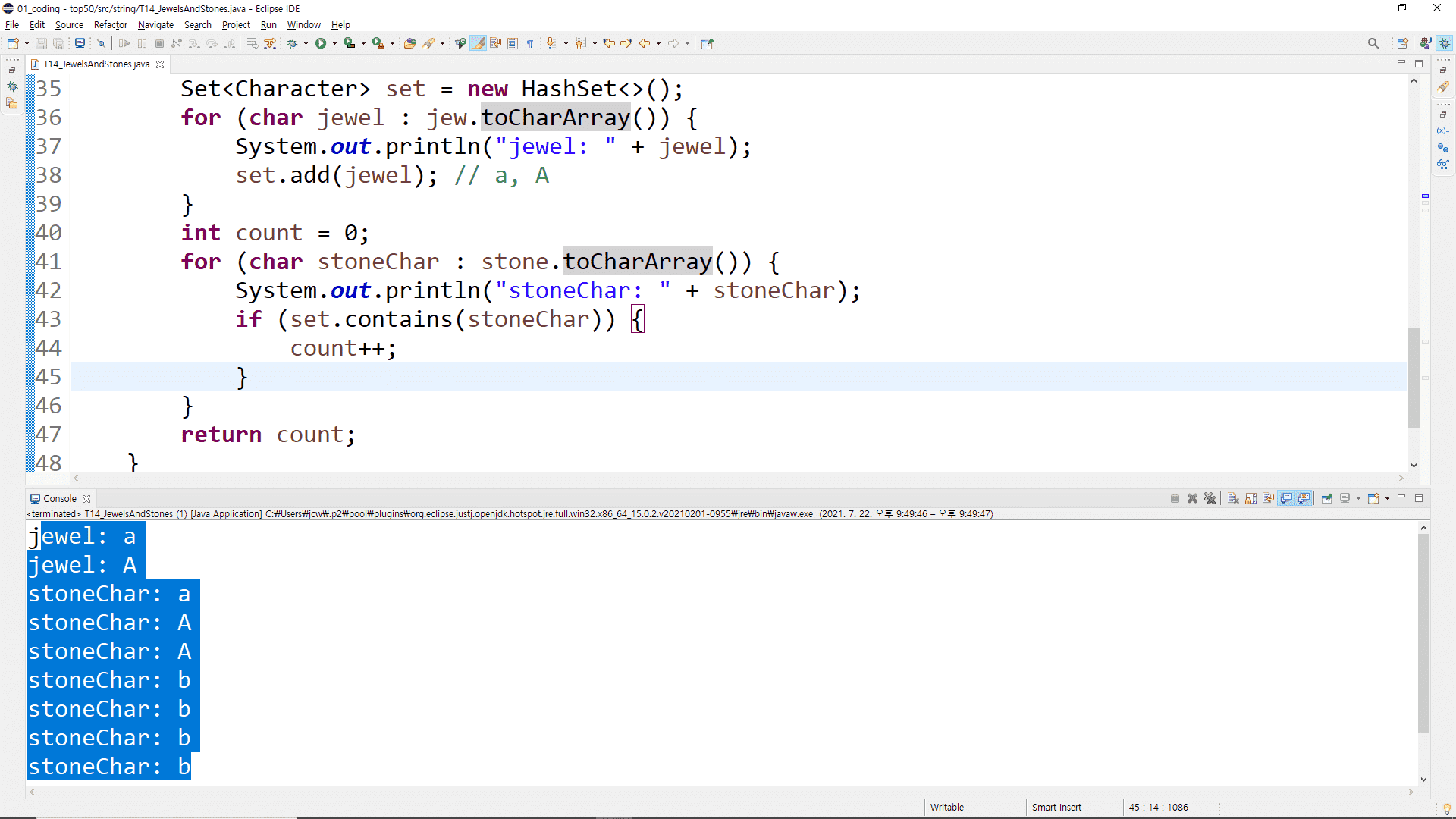This screenshot has height=819, width=1456.
Task: Click the New file toolbar icon
Action: (x=13, y=43)
